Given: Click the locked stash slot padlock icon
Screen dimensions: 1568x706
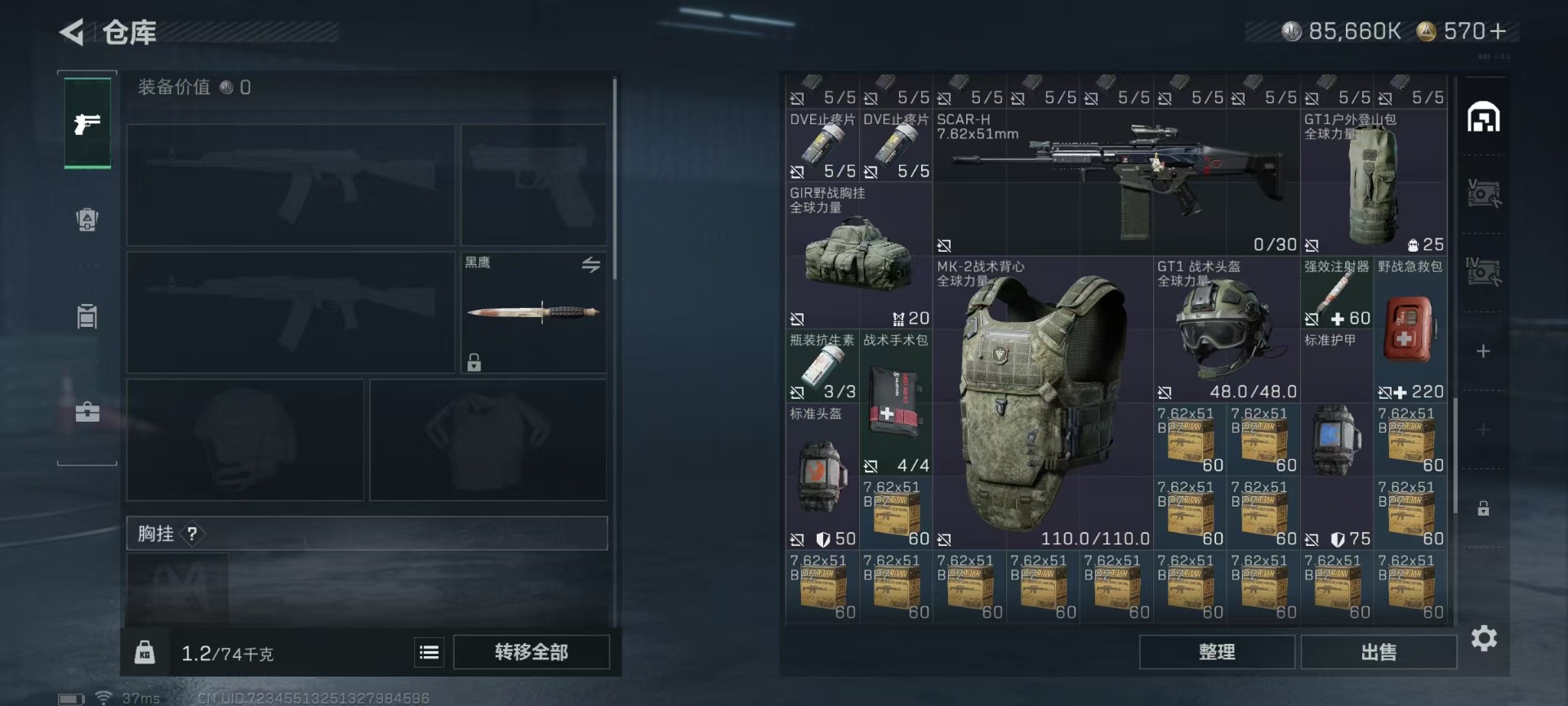Looking at the screenshot, I should click(x=1484, y=508).
